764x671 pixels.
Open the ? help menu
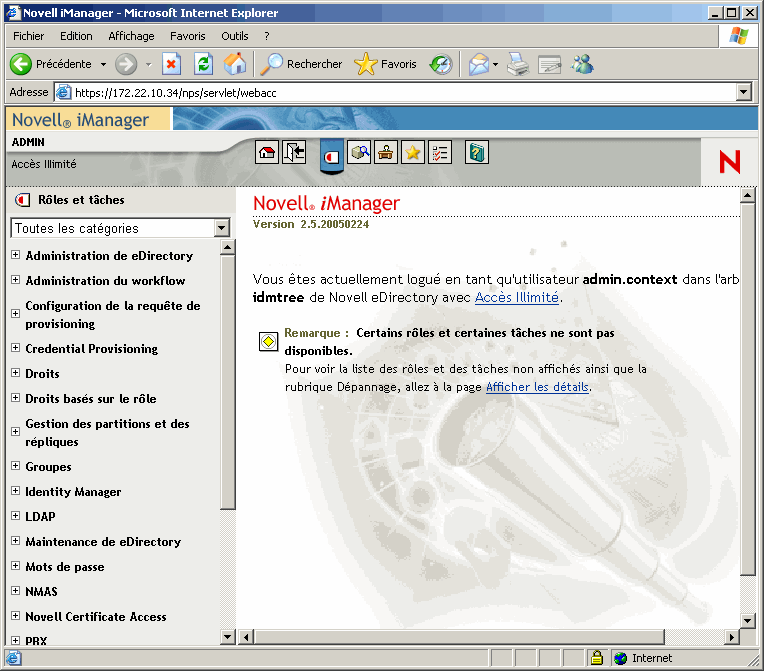[267, 36]
